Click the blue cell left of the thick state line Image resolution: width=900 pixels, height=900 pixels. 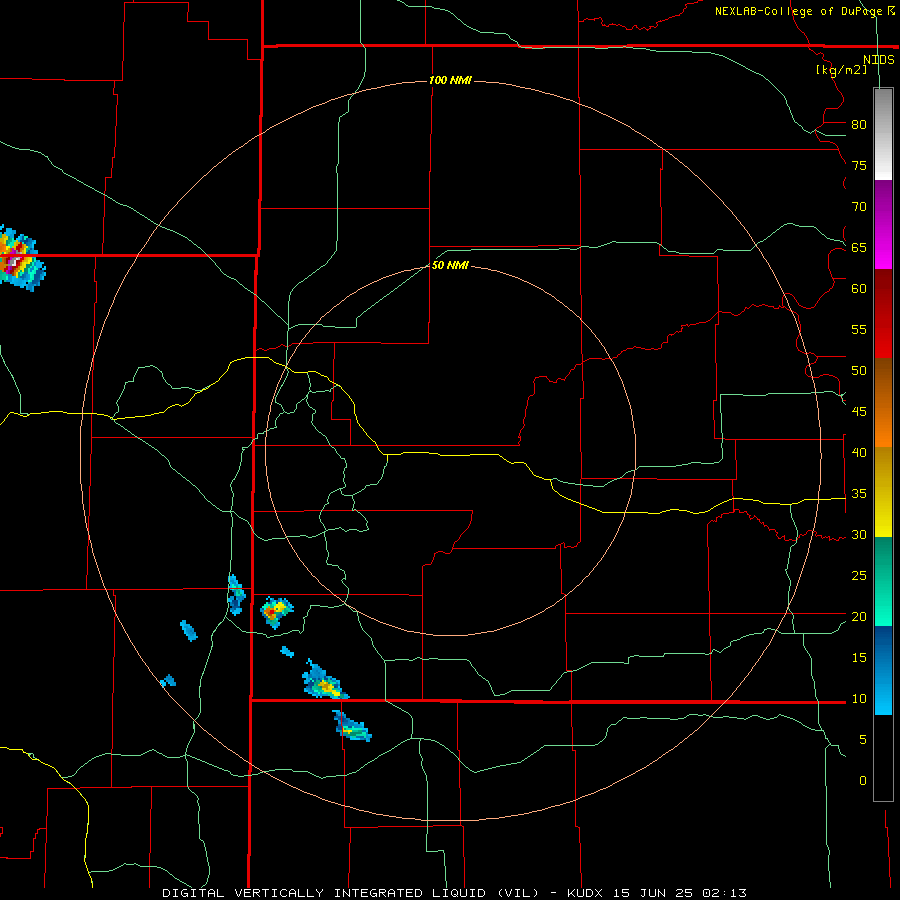[236, 594]
